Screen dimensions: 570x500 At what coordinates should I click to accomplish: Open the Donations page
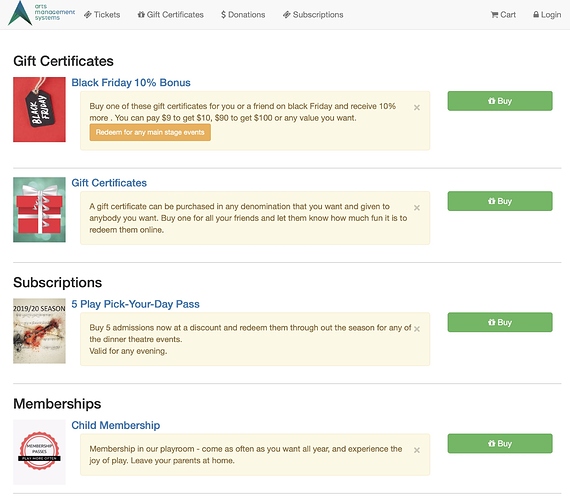(243, 15)
